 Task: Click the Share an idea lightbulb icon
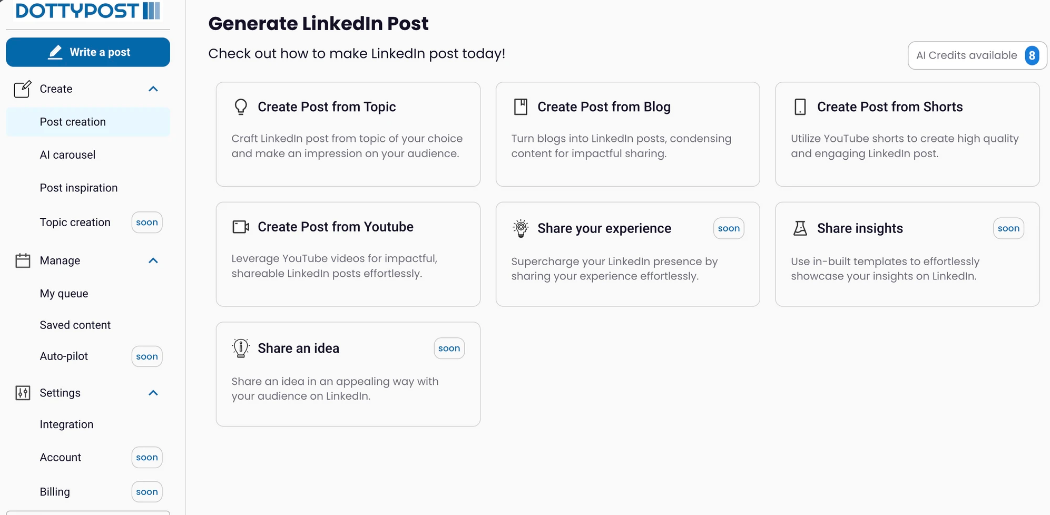pos(240,348)
